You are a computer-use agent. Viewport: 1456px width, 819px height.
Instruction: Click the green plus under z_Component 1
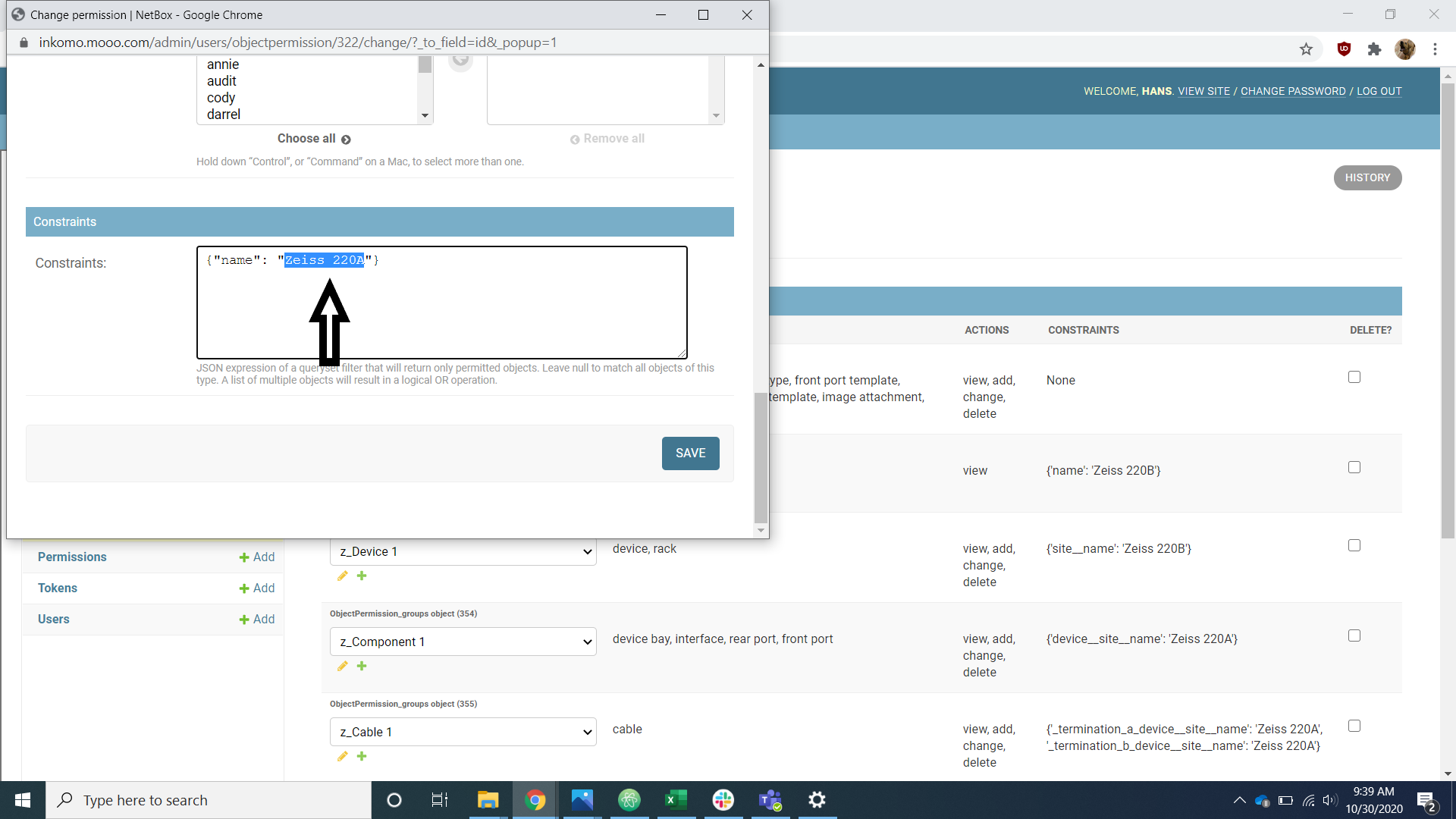[362, 667]
